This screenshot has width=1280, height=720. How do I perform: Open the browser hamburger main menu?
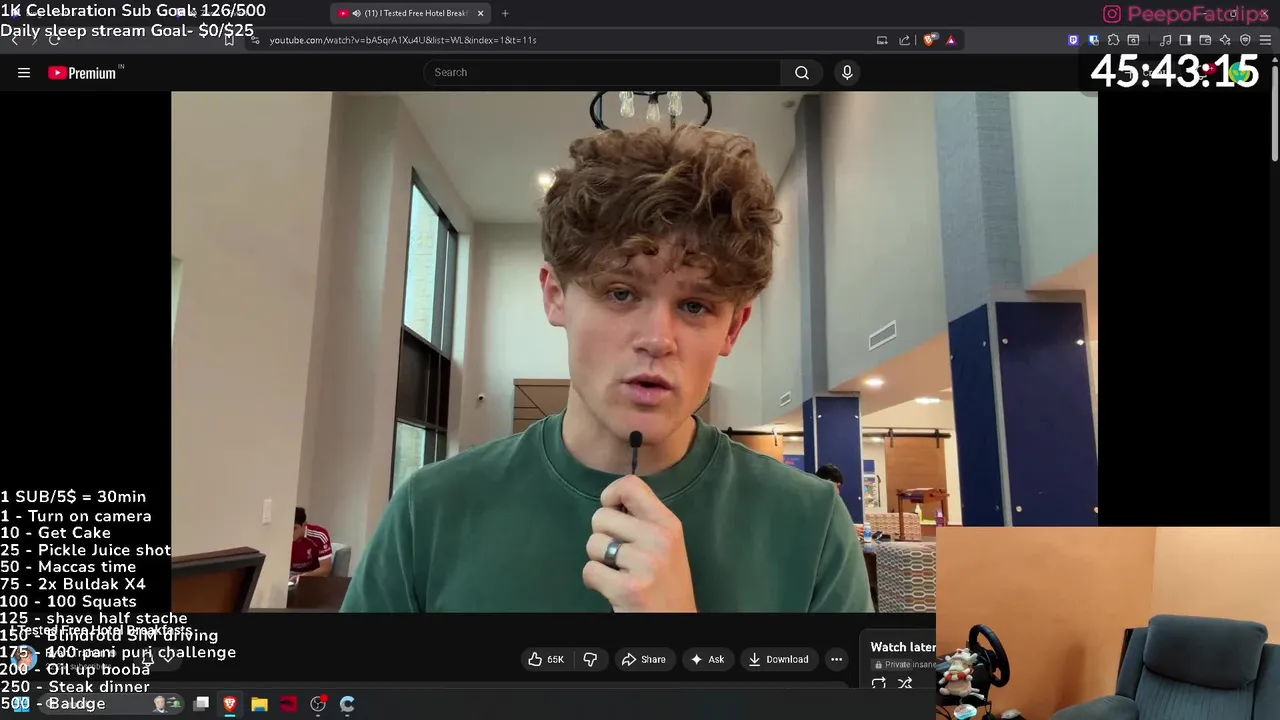point(1265,40)
